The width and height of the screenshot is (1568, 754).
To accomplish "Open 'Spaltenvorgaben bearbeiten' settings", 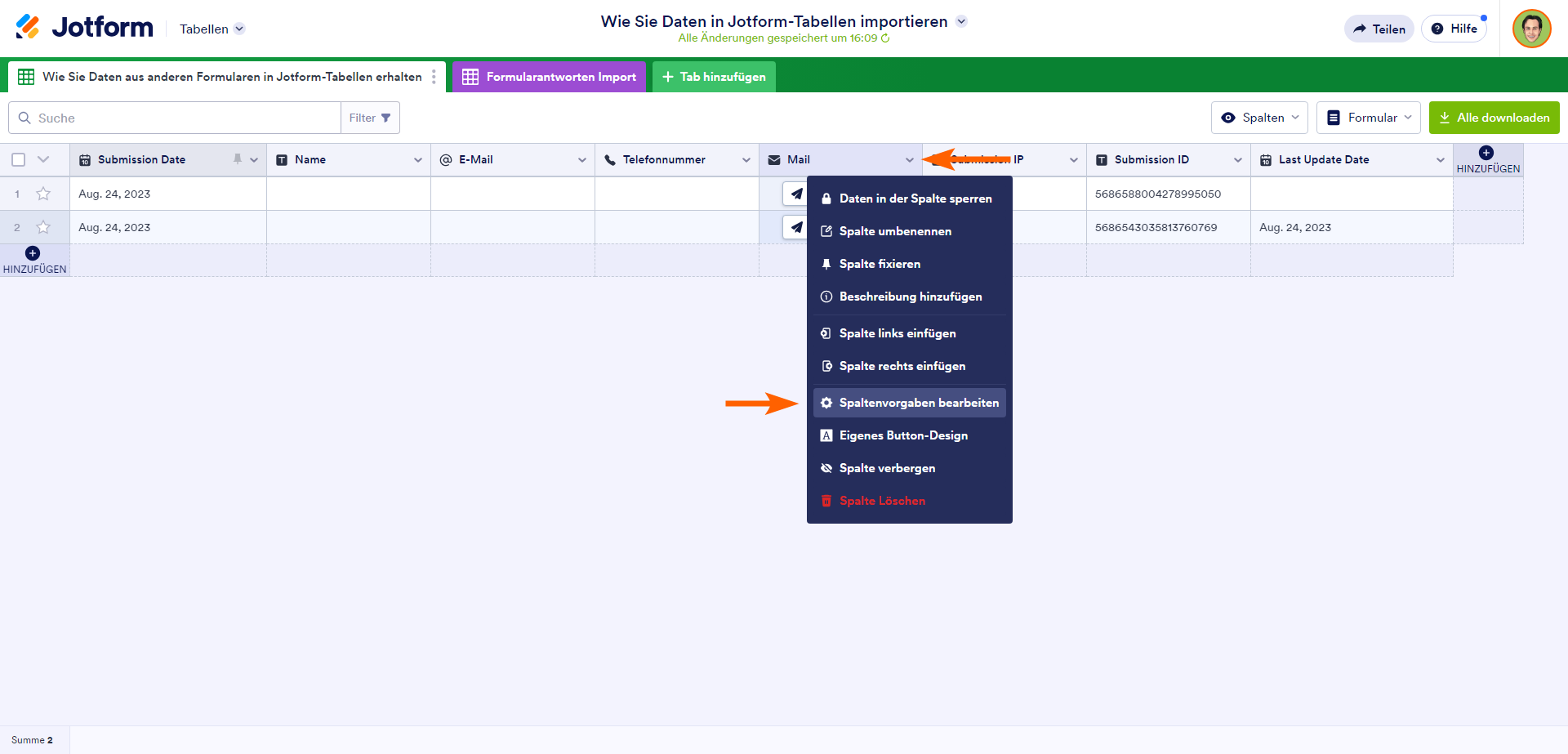I will tap(910, 403).
